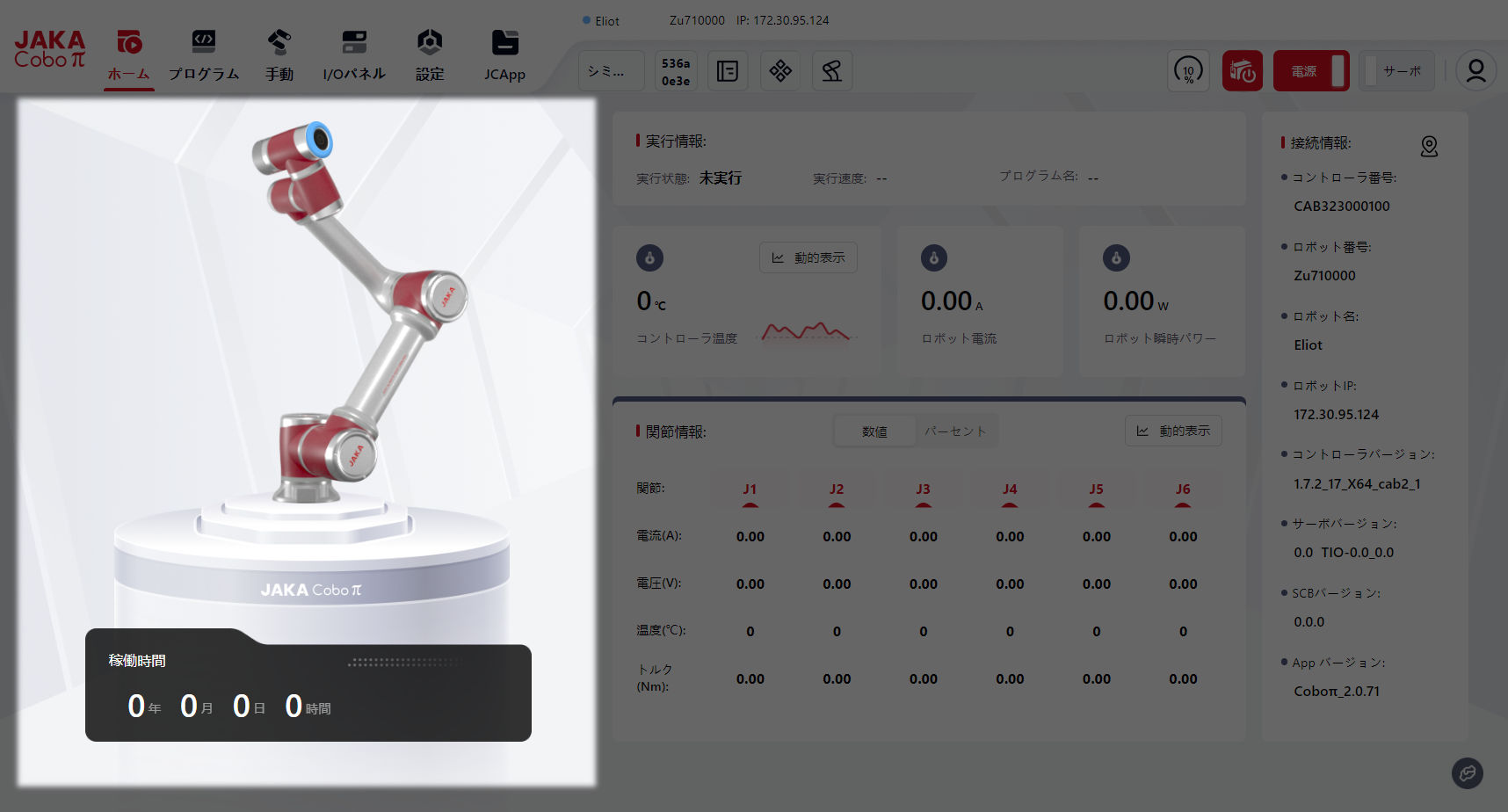Open the ホーム home tab
Screen dimensions: 1508x812
129,56
